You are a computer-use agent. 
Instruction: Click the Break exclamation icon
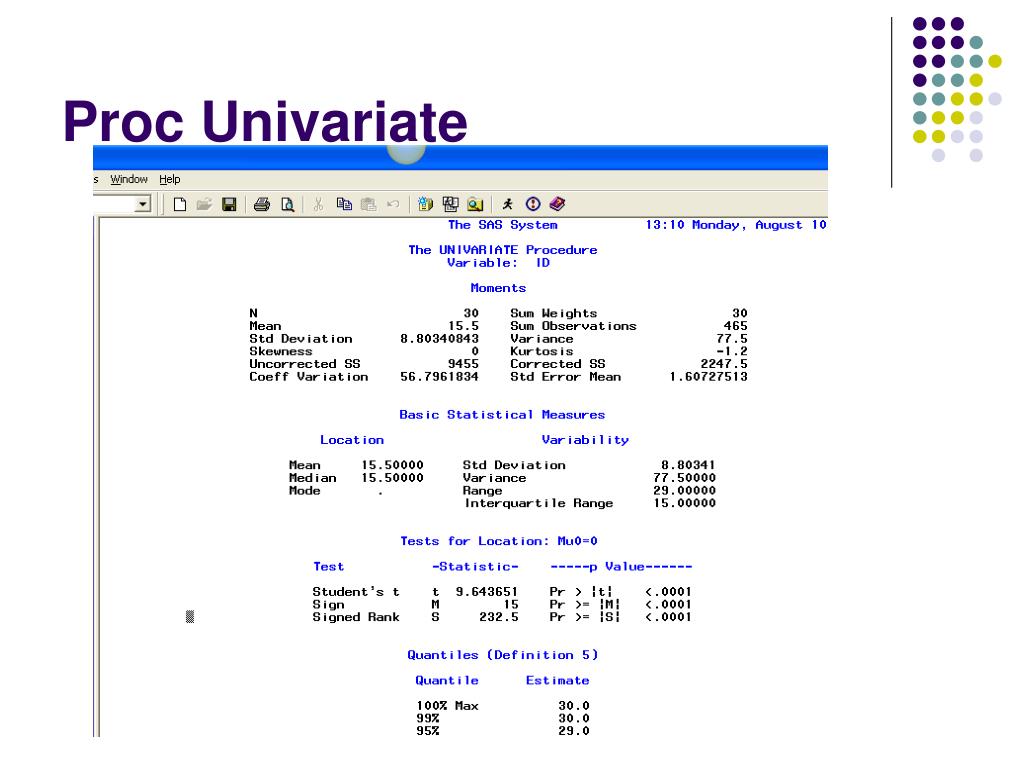pyautogui.click(x=533, y=204)
